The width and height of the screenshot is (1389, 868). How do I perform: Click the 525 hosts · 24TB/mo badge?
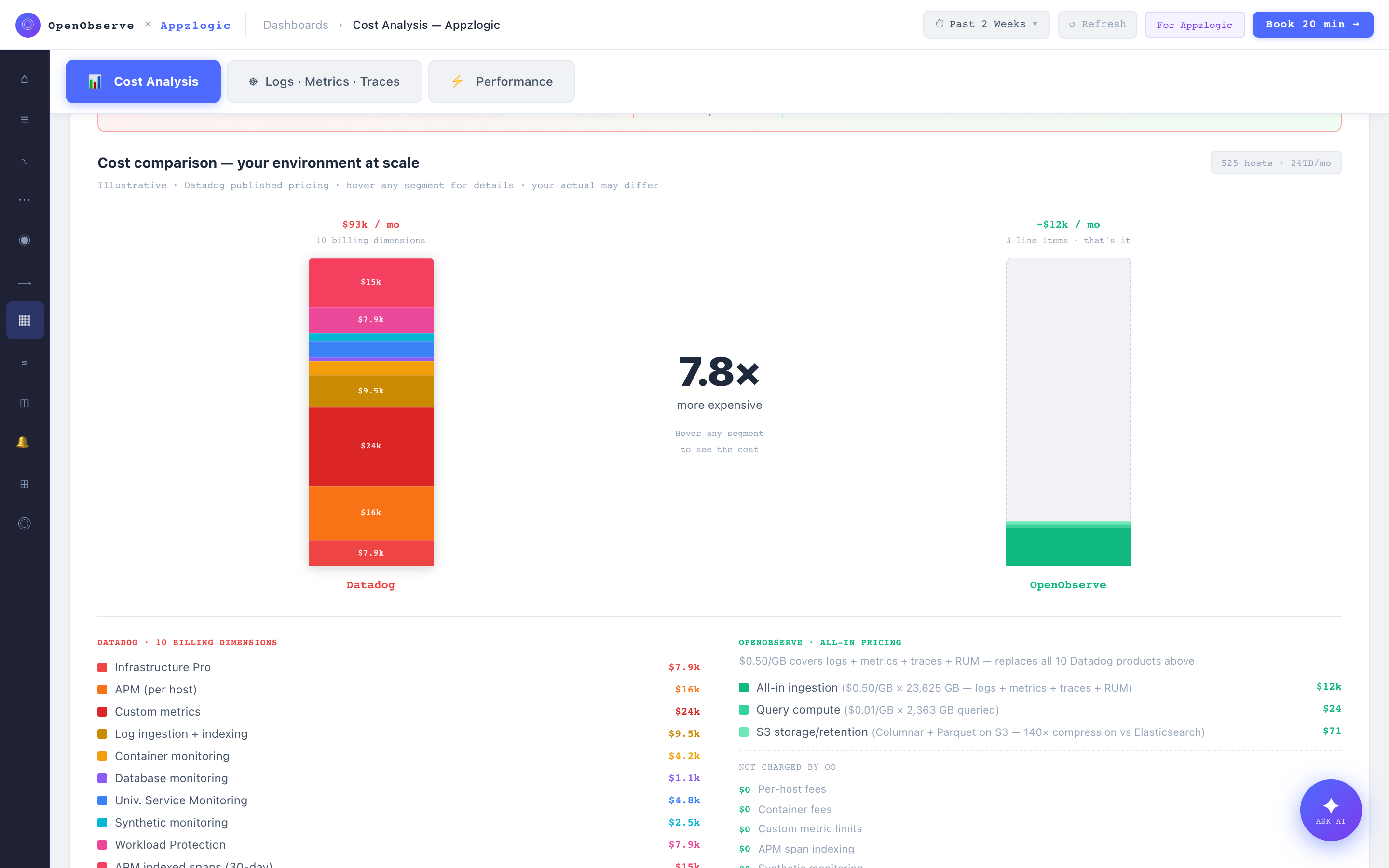coord(1275,163)
